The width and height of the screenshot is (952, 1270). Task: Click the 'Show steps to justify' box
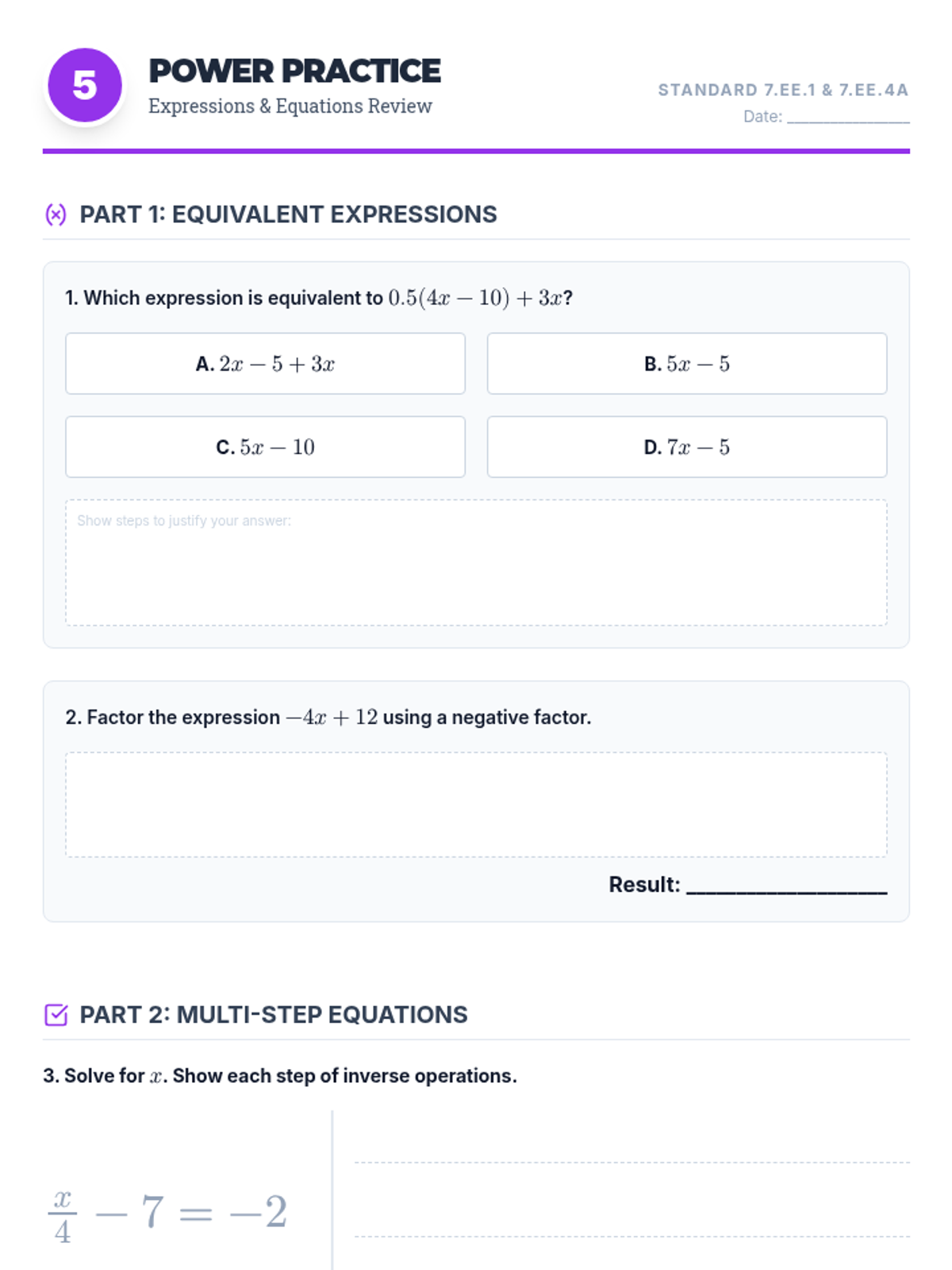pos(476,562)
